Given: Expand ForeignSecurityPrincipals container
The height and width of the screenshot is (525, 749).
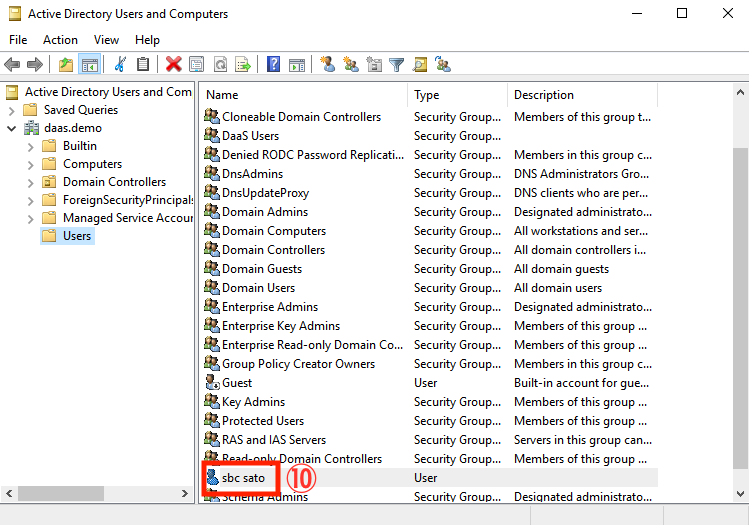Looking at the screenshot, I should pyautogui.click(x=31, y=201).
